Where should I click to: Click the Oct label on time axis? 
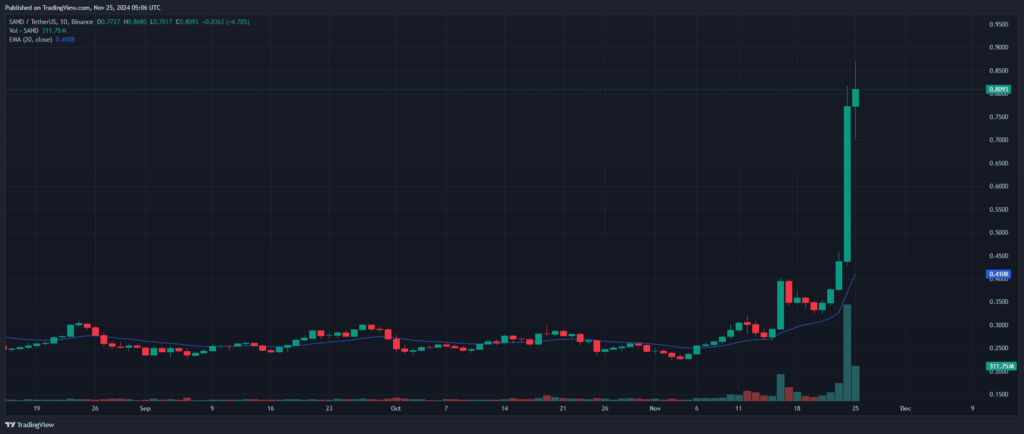(x=395, y=409)
